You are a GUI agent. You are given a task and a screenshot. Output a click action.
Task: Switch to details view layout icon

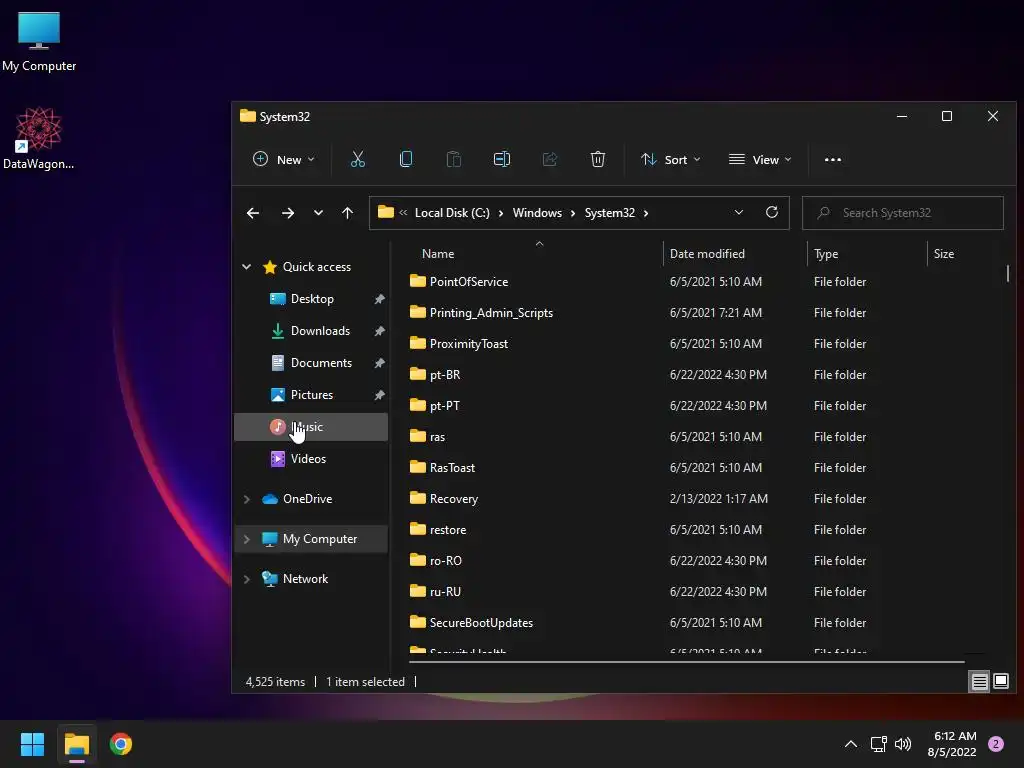point(980,682)
